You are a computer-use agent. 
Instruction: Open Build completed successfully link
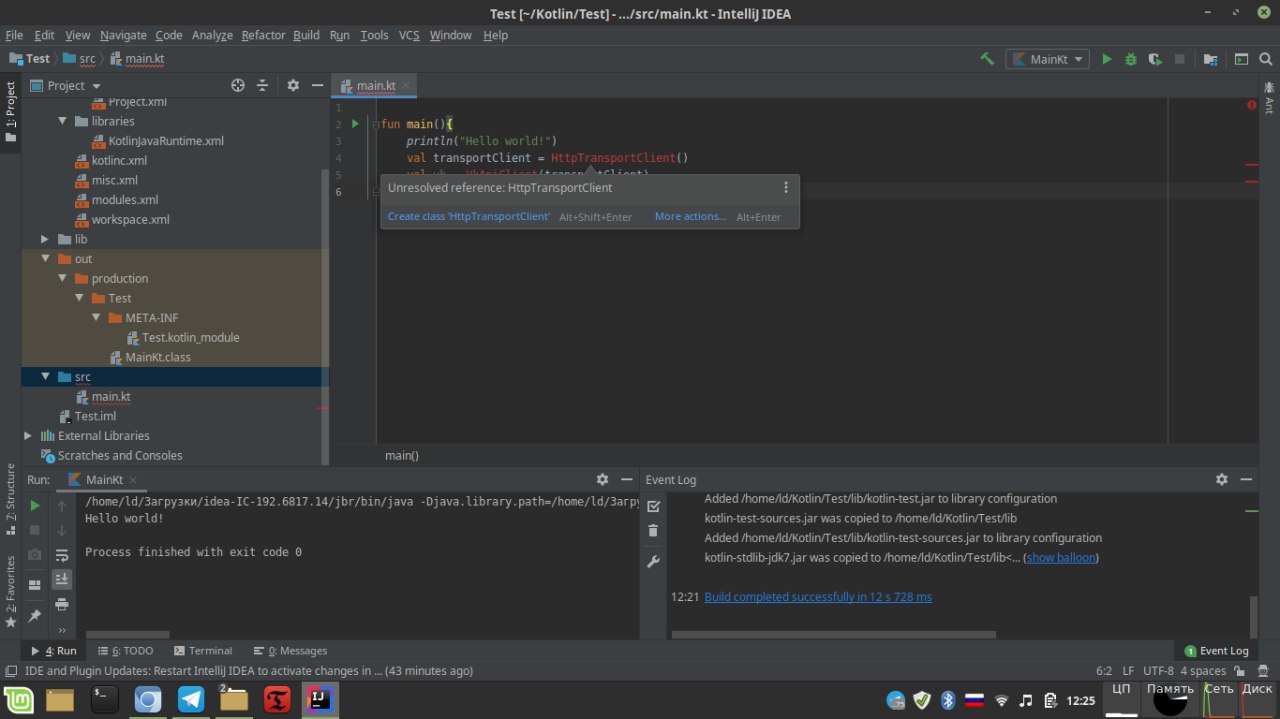click(818, 597)
